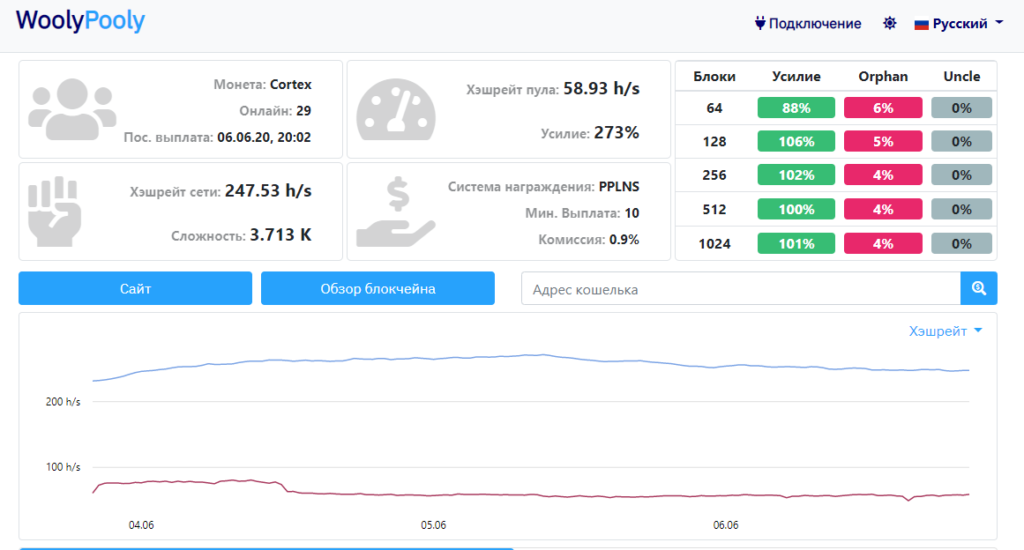Click the users group icon
Screen dimensions: 1024x550
coord(72,109)
